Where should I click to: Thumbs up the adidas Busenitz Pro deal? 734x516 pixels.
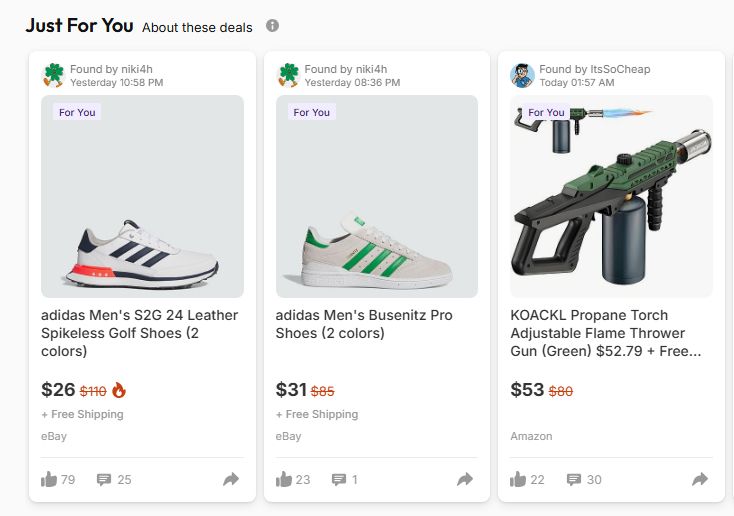284,480
